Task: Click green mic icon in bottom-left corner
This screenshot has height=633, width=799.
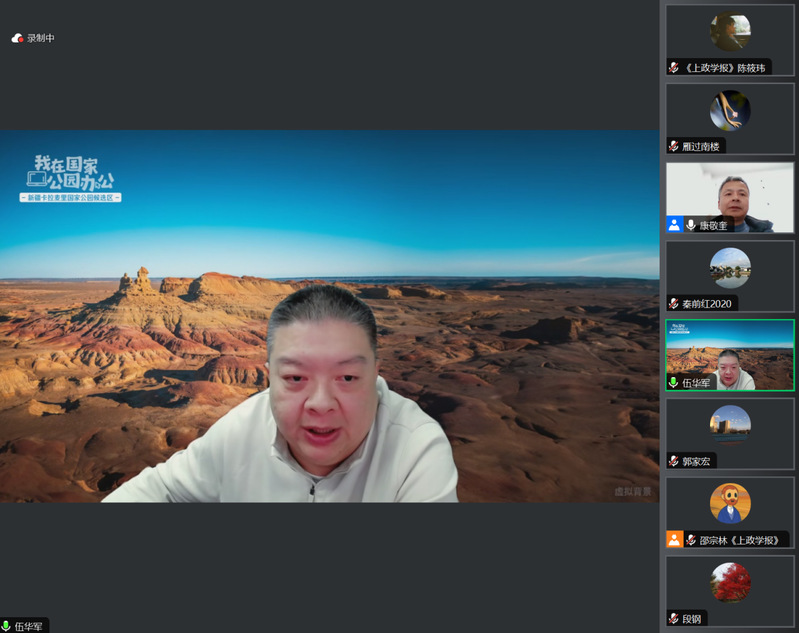Action: [x=7, y=626]
